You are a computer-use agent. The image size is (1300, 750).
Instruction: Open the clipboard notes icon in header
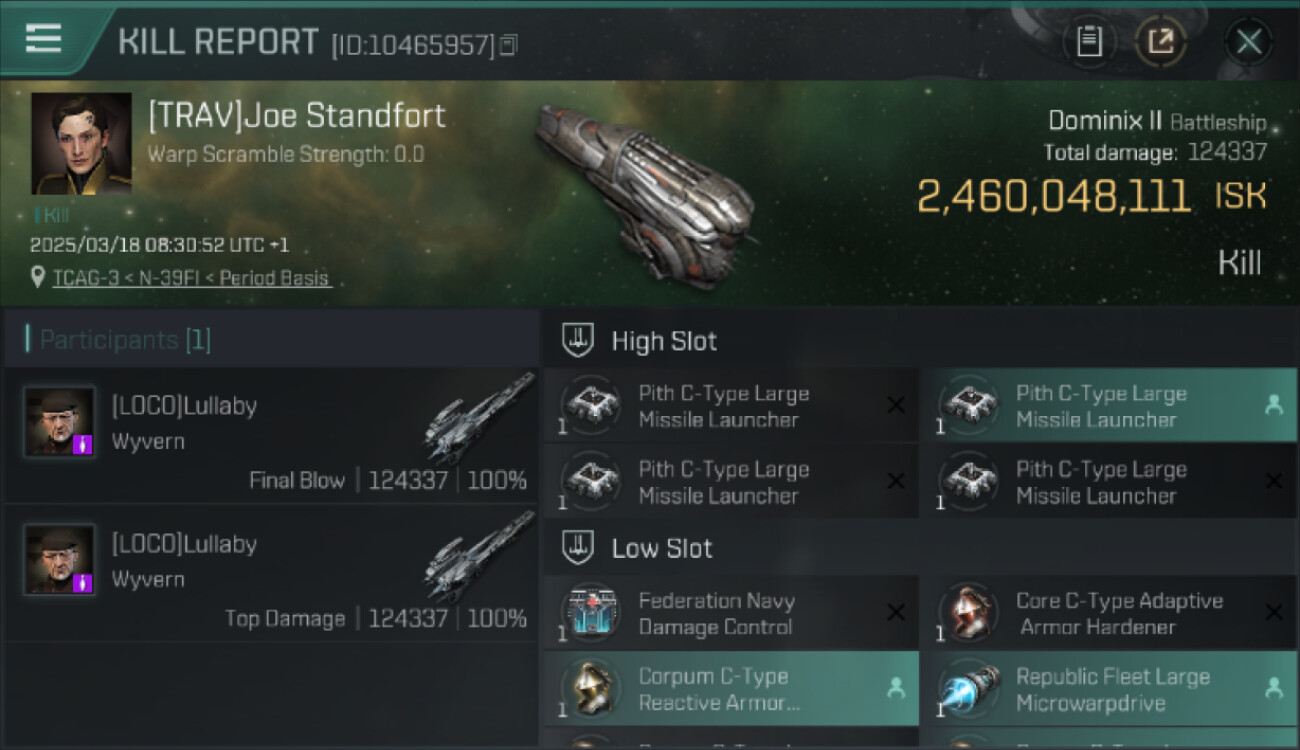click(x=1089, y=42)
